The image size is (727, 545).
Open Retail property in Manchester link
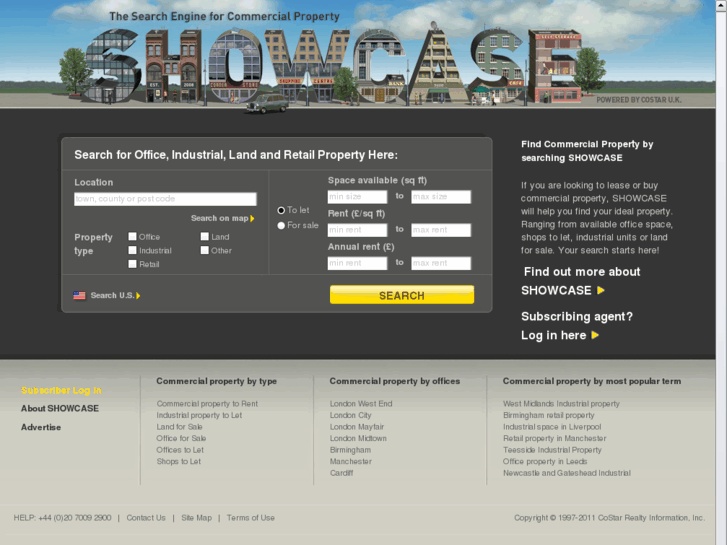tap(555, 439)
